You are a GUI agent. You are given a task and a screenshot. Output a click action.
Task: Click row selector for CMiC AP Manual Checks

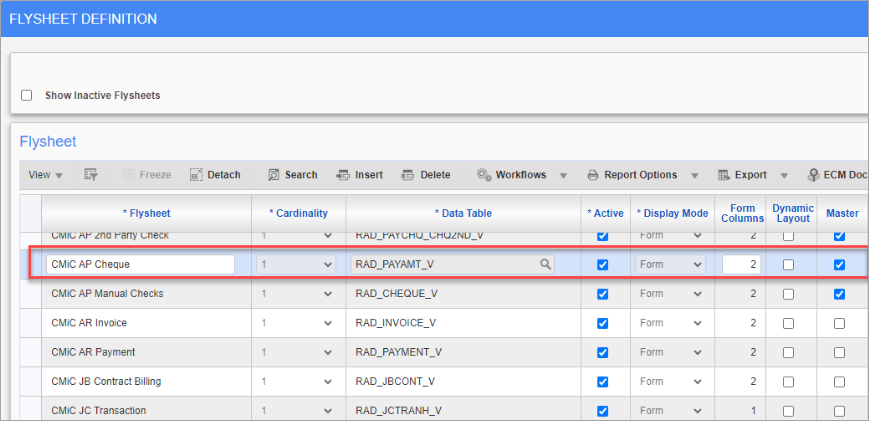point(30,294)
